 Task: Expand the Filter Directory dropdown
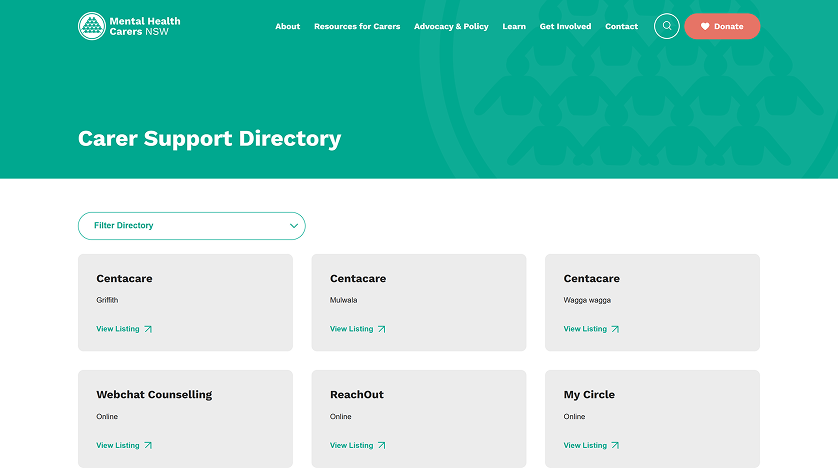tap(192, 226)
